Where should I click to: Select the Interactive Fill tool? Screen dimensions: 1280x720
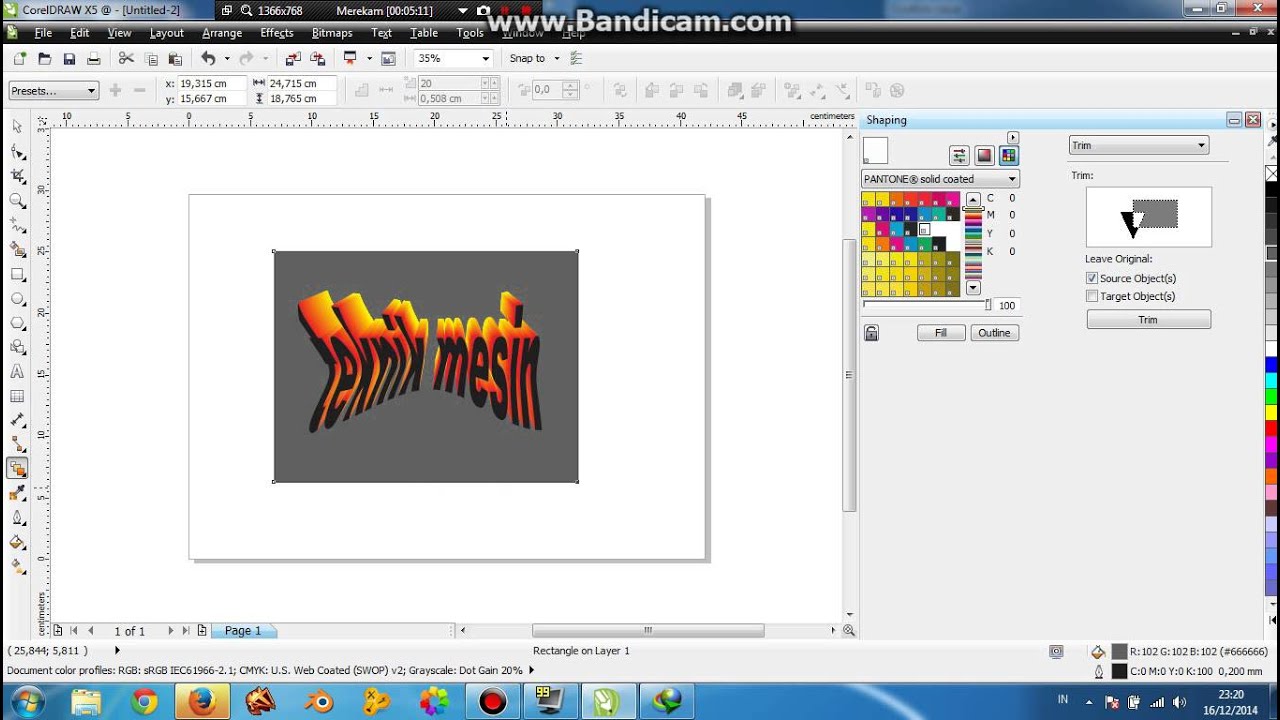(x=17, y=566)
